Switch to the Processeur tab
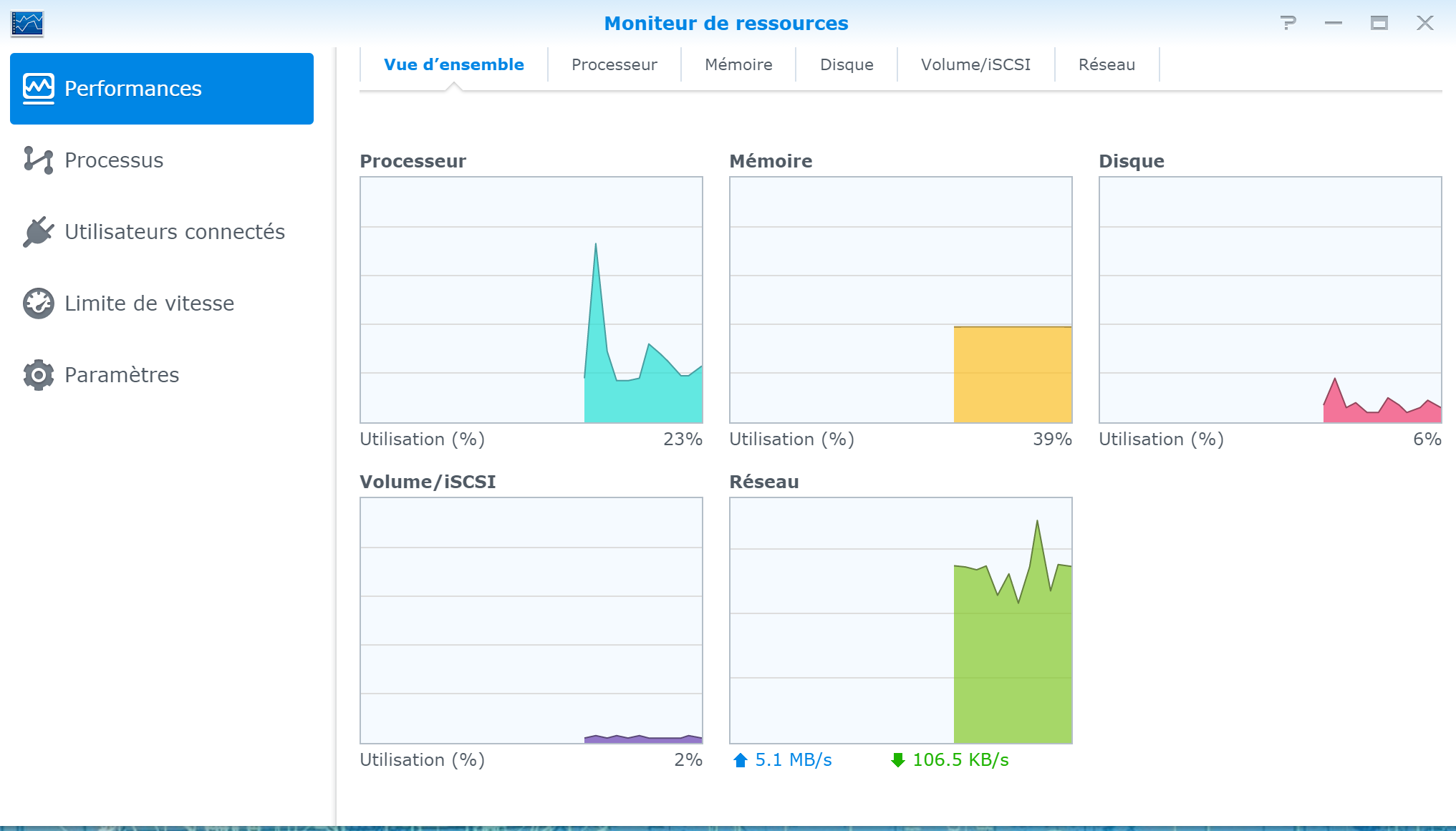1456x831 pixels. point(614,64)
